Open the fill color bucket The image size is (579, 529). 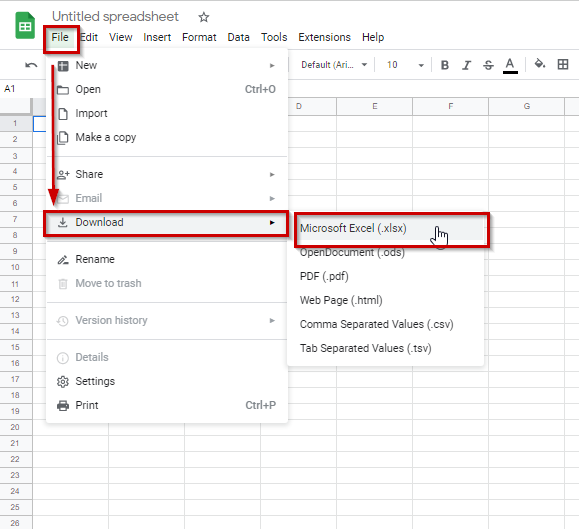pyautogui.click(x=540, y=64)
